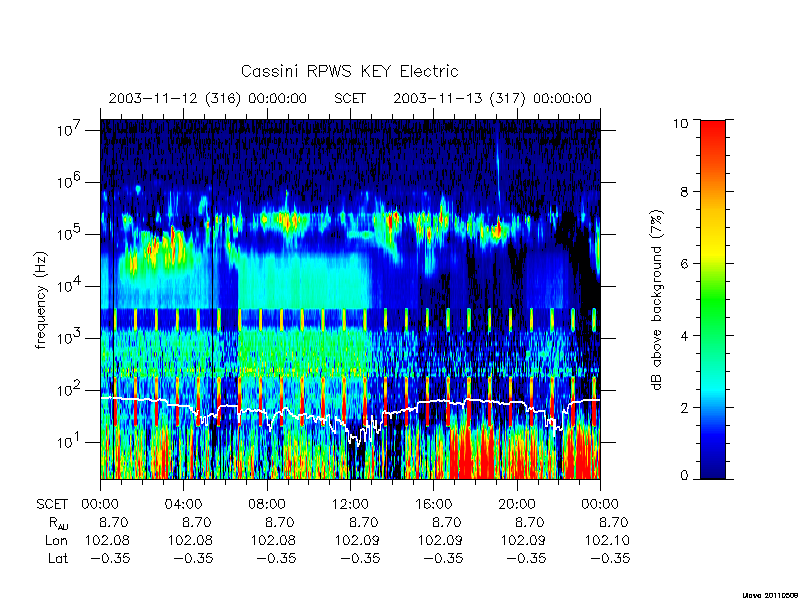Click the start date '2003-11-12 (316) 00:00:00'
The width and height of the screenshot is (800, 600).
pos(208,98)
